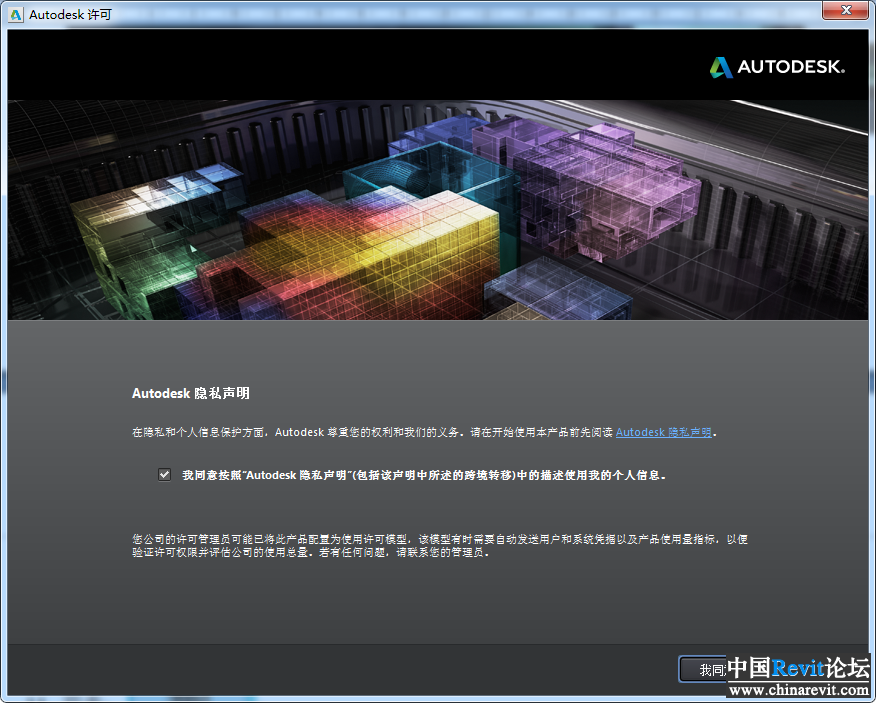The width and height of the screenshot is (876, 703).
Task: Click the privacy intro sentence starting '在隐私和个人信息'
Action: [372, 433]
